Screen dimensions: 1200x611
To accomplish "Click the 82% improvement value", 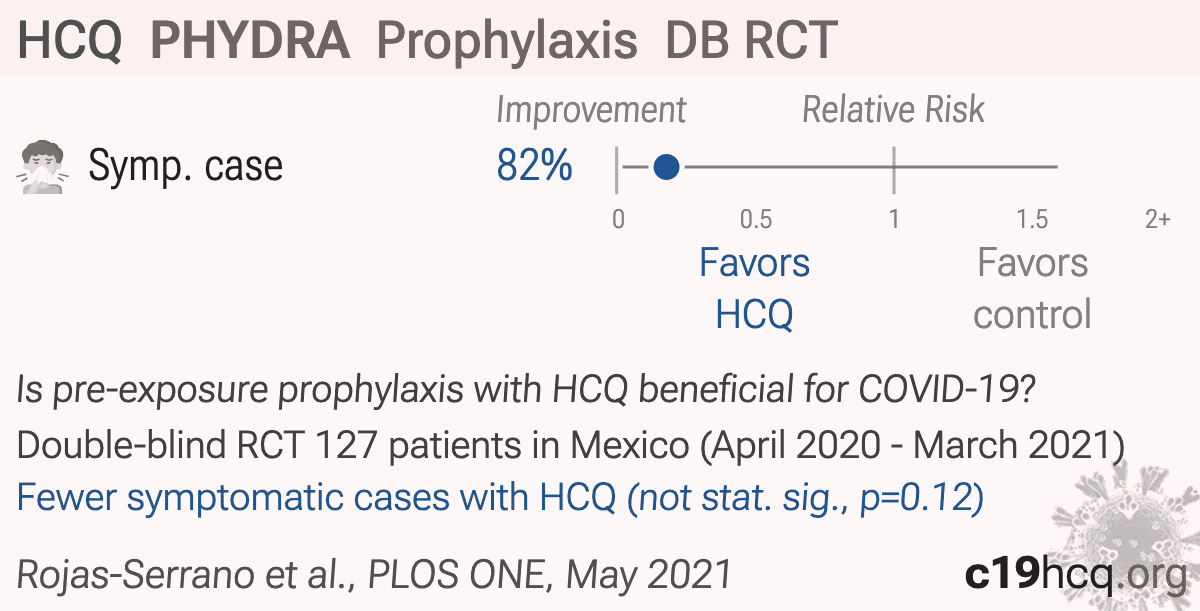I will point(534,166).
